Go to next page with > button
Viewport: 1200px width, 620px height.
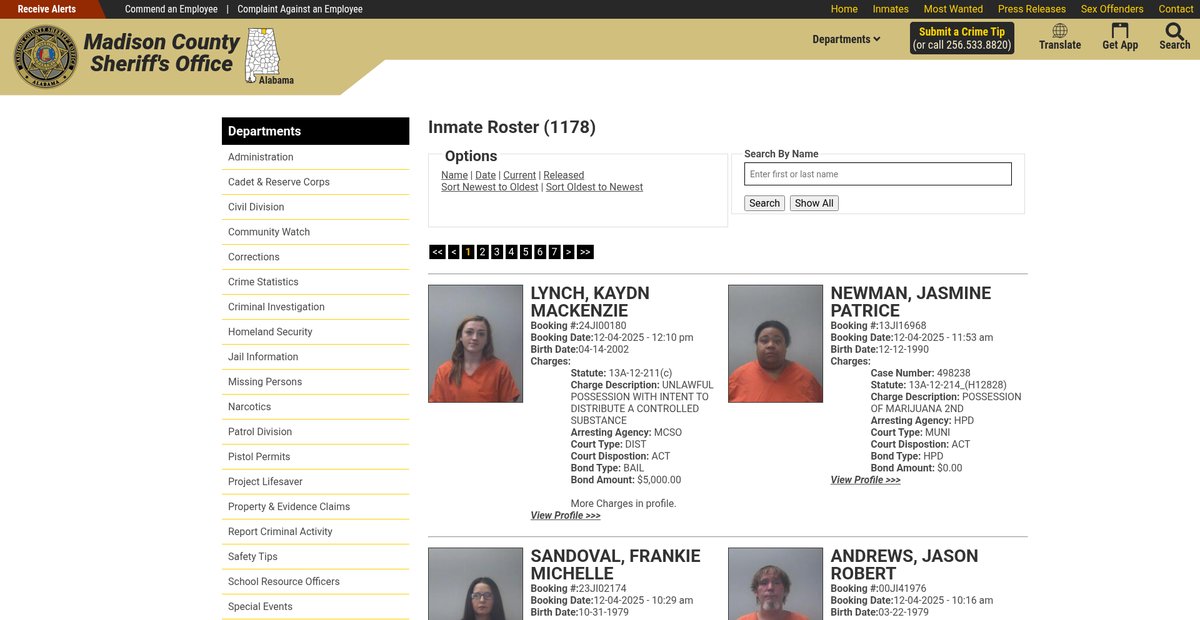568,252
